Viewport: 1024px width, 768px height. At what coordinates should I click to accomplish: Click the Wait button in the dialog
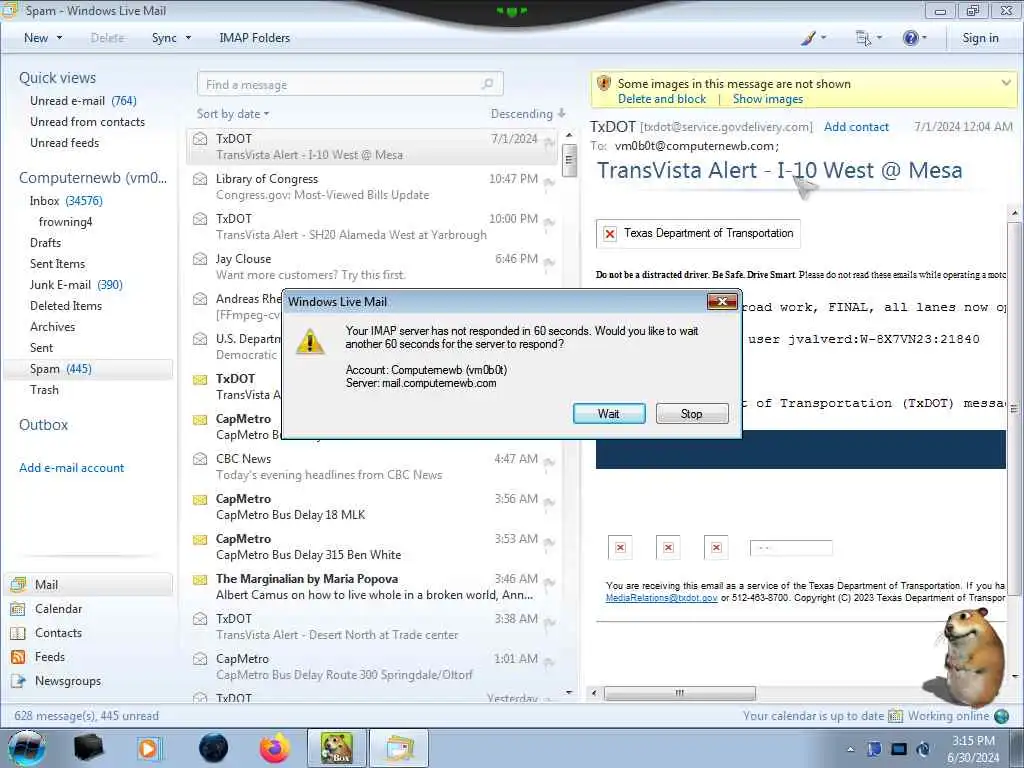point(609,413)
